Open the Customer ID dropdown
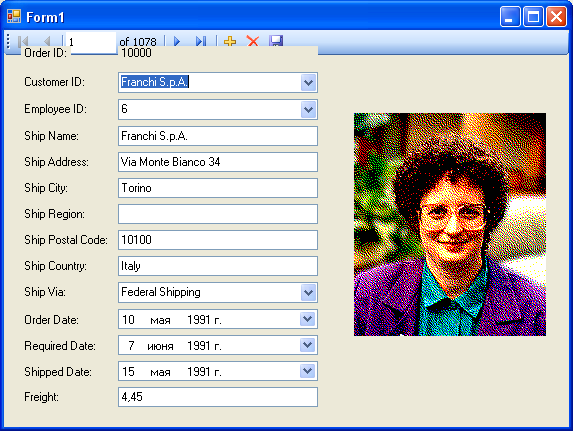573x431 pixels. coord(308,82)
